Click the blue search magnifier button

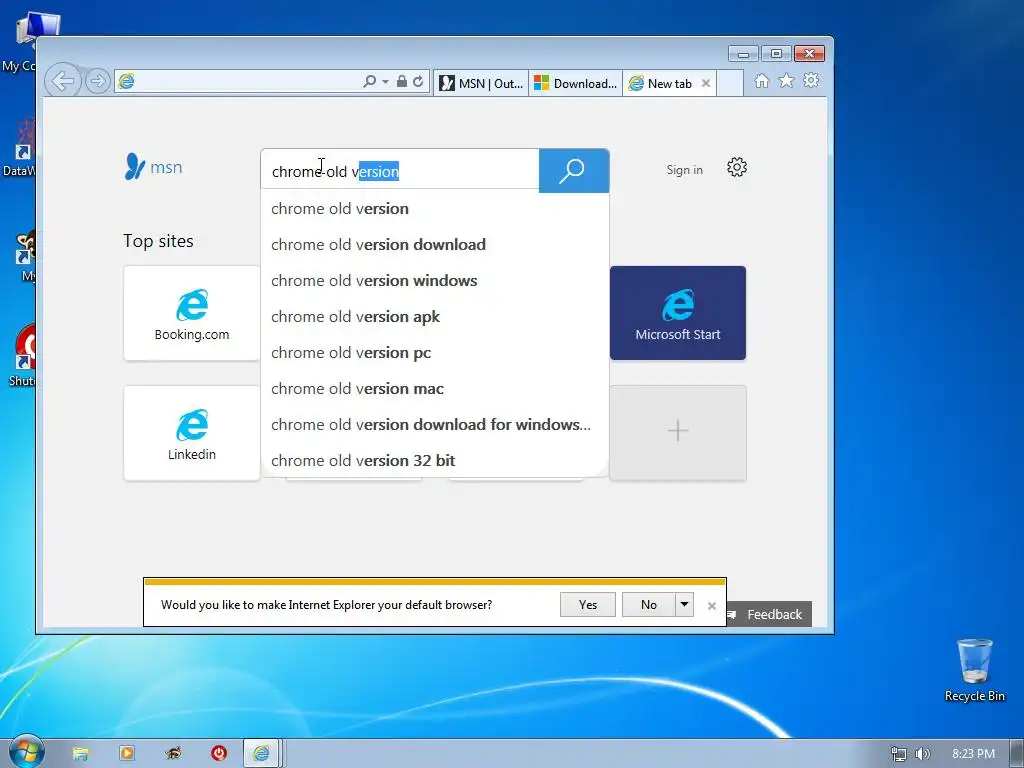[x=574, y=170]
